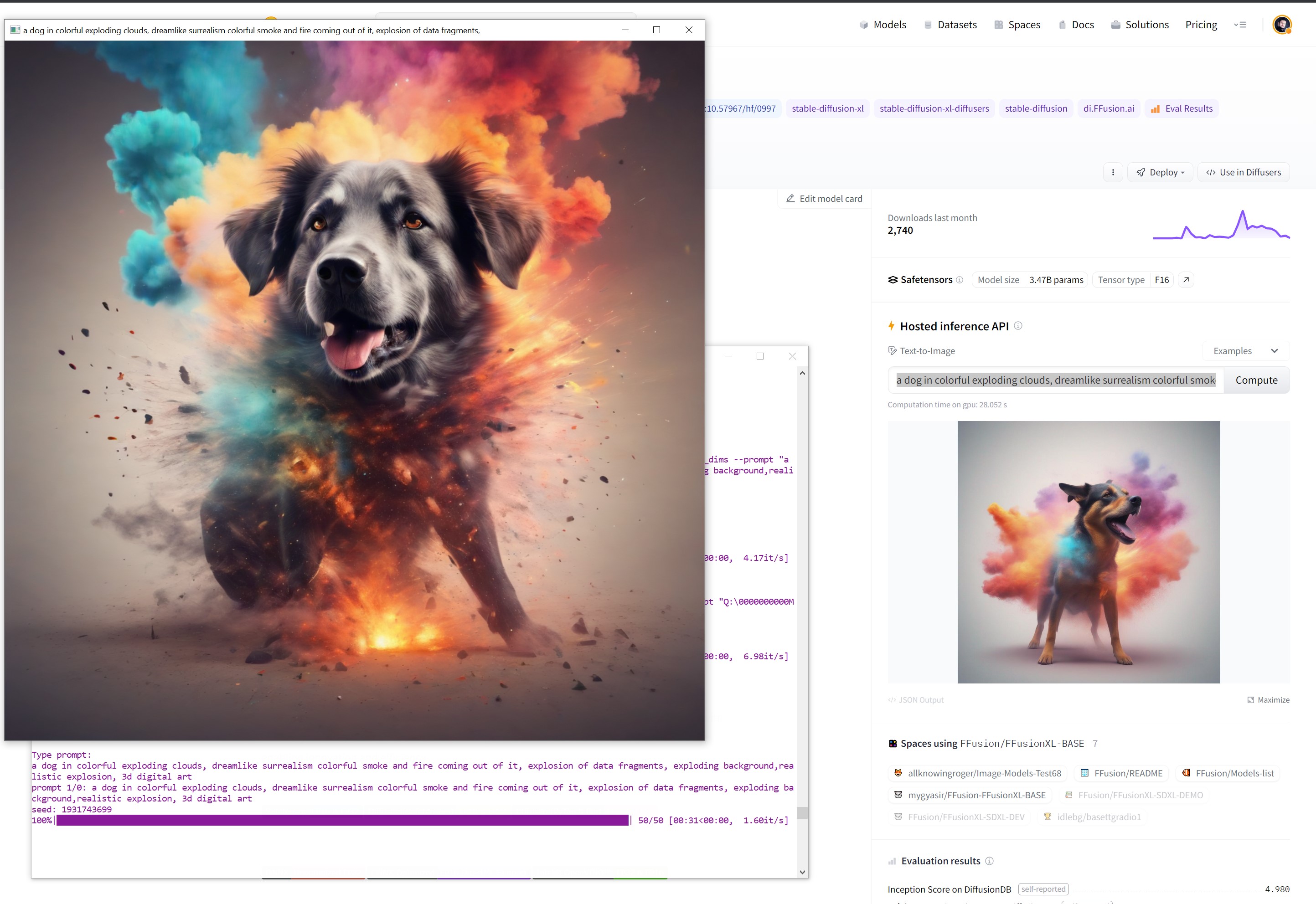Click Use in Diffusers button
This screenshot has height=904, width=1316.
click(x=1243, y=172)
